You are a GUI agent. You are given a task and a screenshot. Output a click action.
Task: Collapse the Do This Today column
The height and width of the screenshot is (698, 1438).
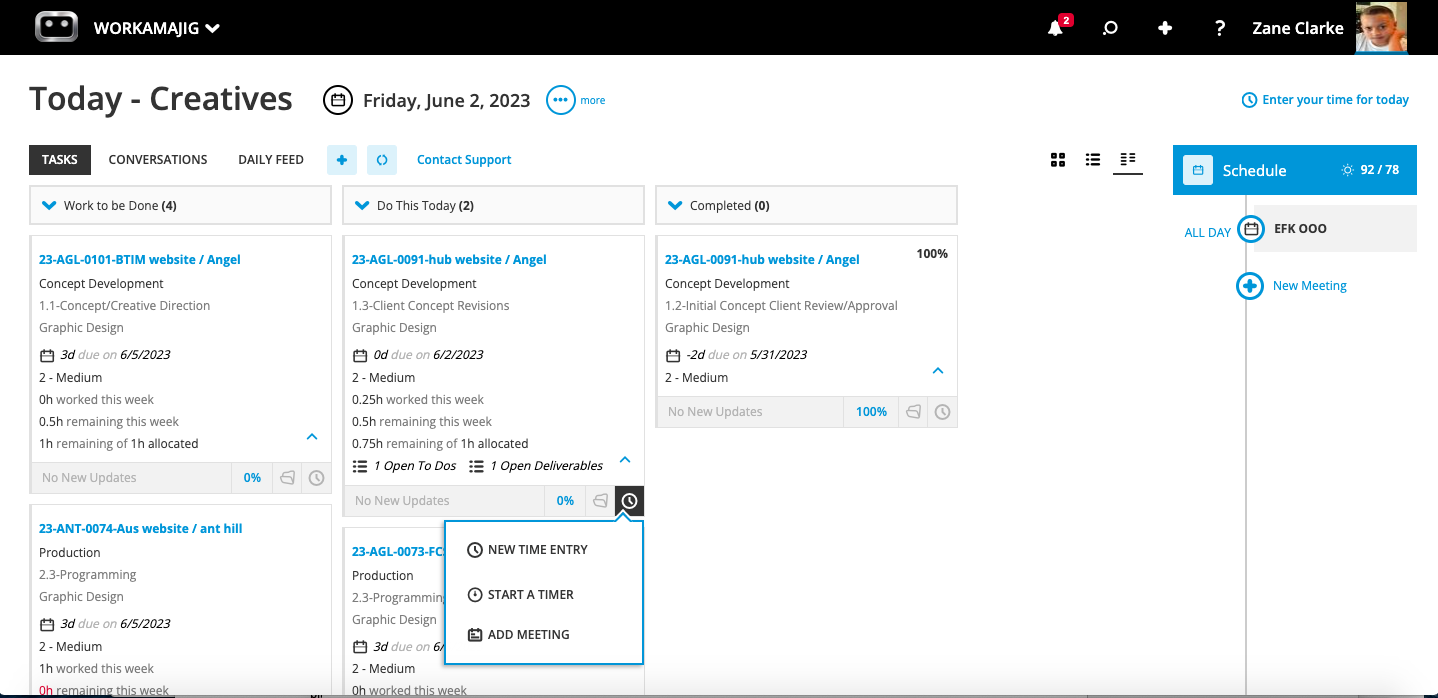(362, 206)
